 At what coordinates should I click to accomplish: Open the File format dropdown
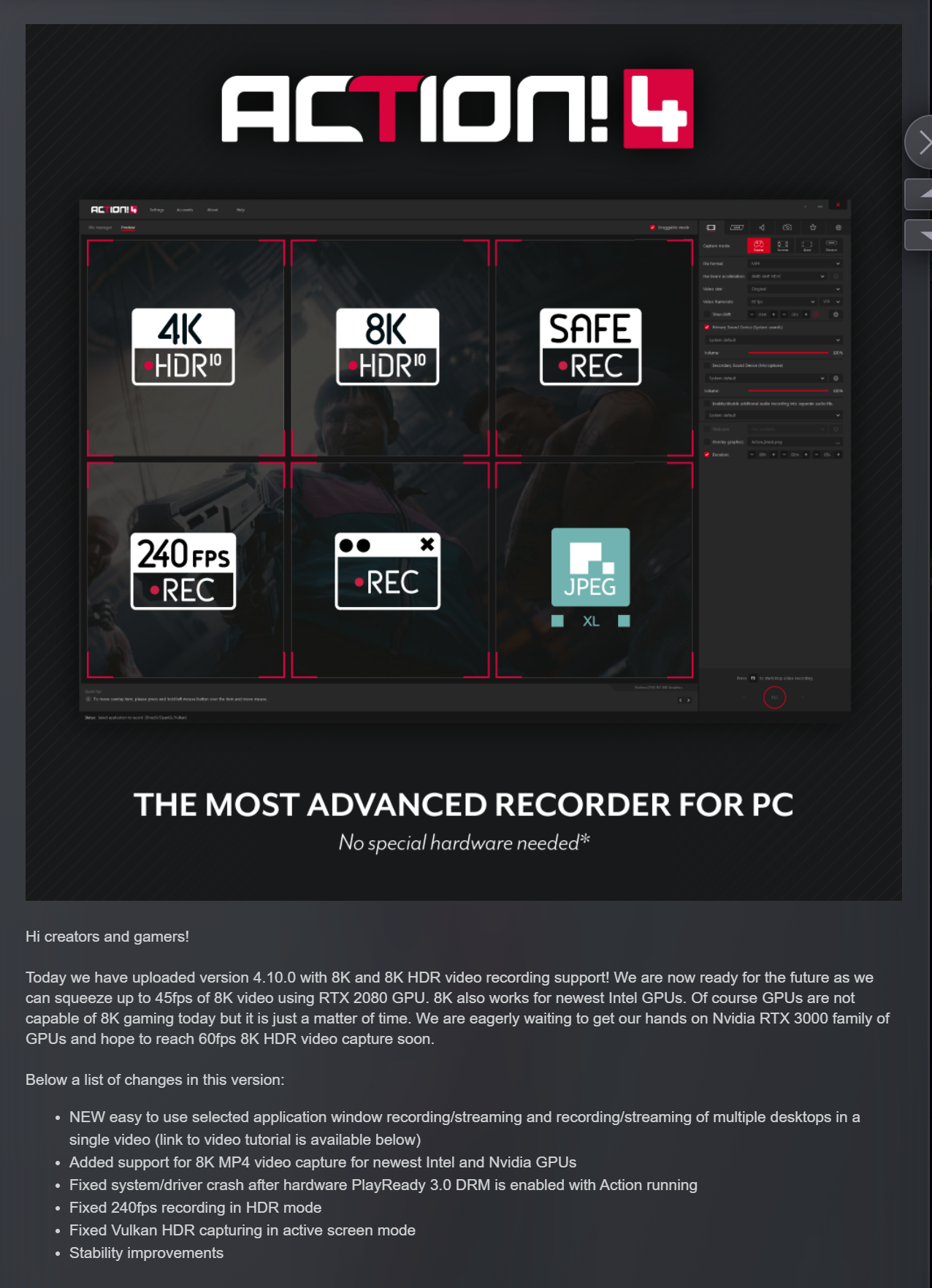pyautogui.click(x=795, y=264)
